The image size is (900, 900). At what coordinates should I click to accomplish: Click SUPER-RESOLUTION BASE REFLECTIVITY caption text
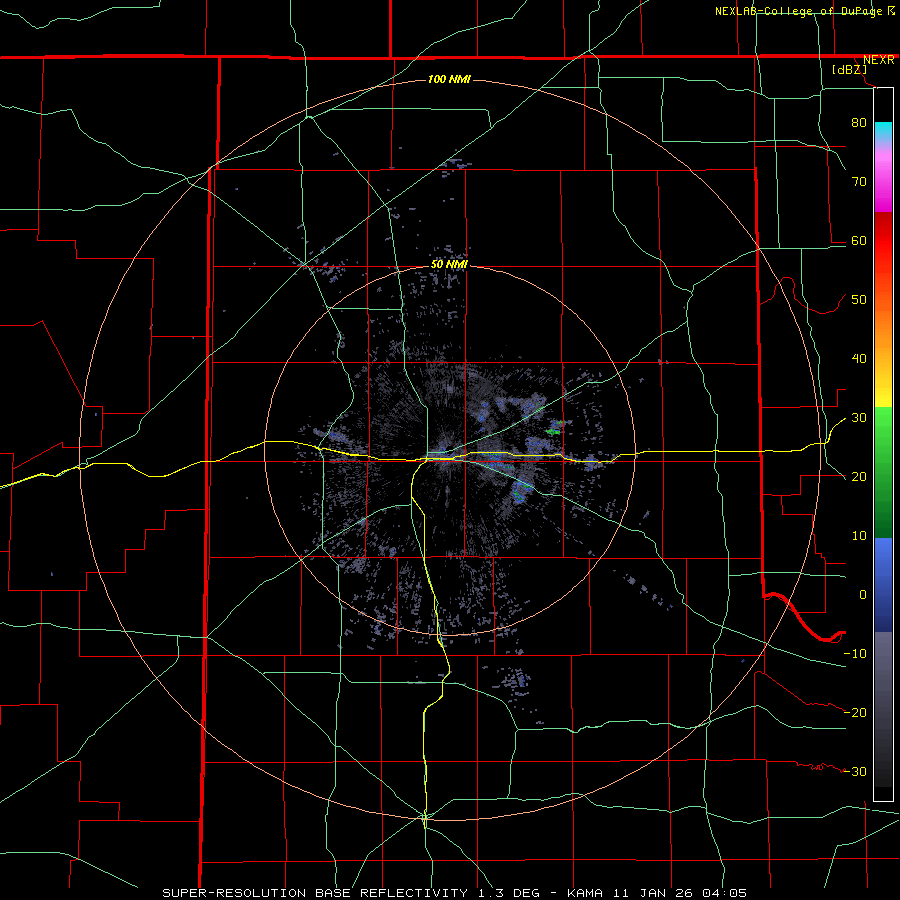pos(315,893)
